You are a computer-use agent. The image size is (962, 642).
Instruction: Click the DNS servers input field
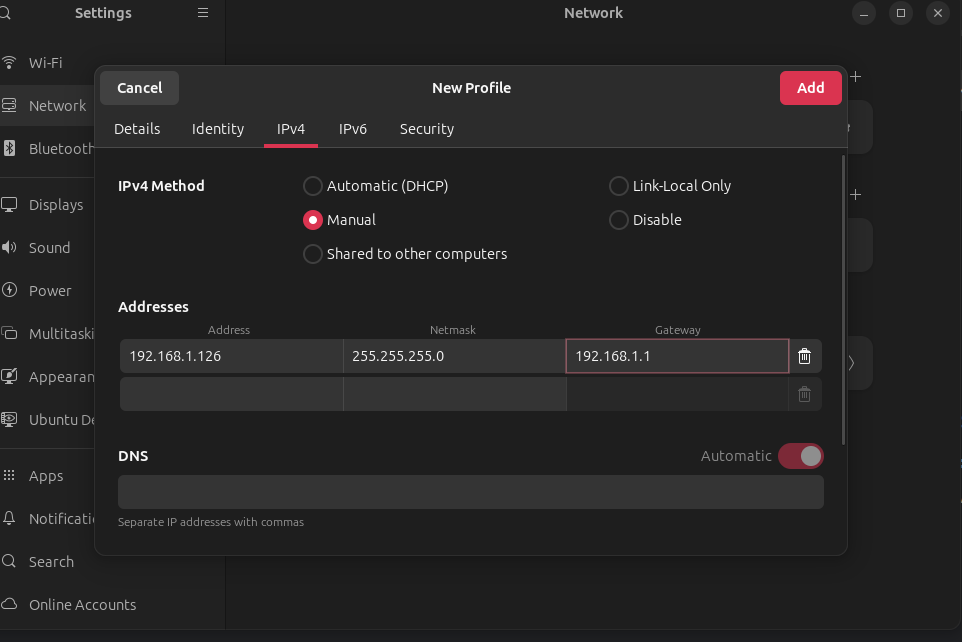470,492
